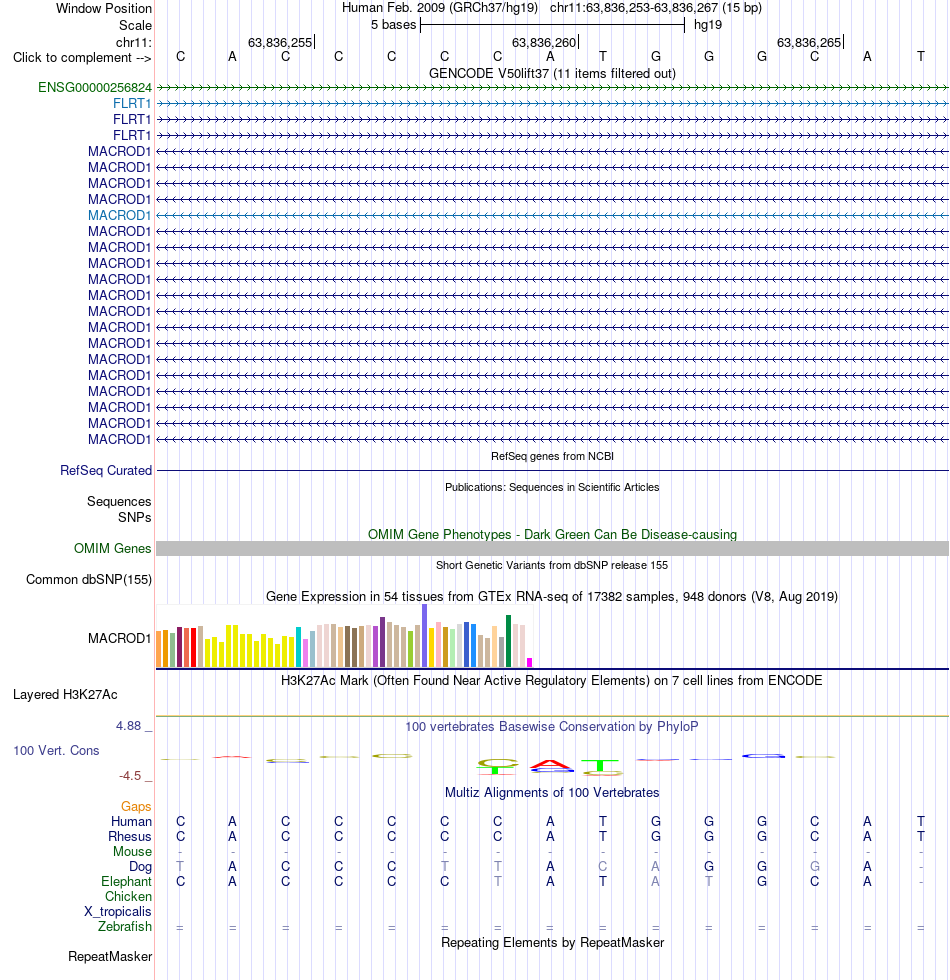The width and height of the screenshot is (950, 980).
Task: Click the Chicken species row label
Action: click(x=128, y=896)
